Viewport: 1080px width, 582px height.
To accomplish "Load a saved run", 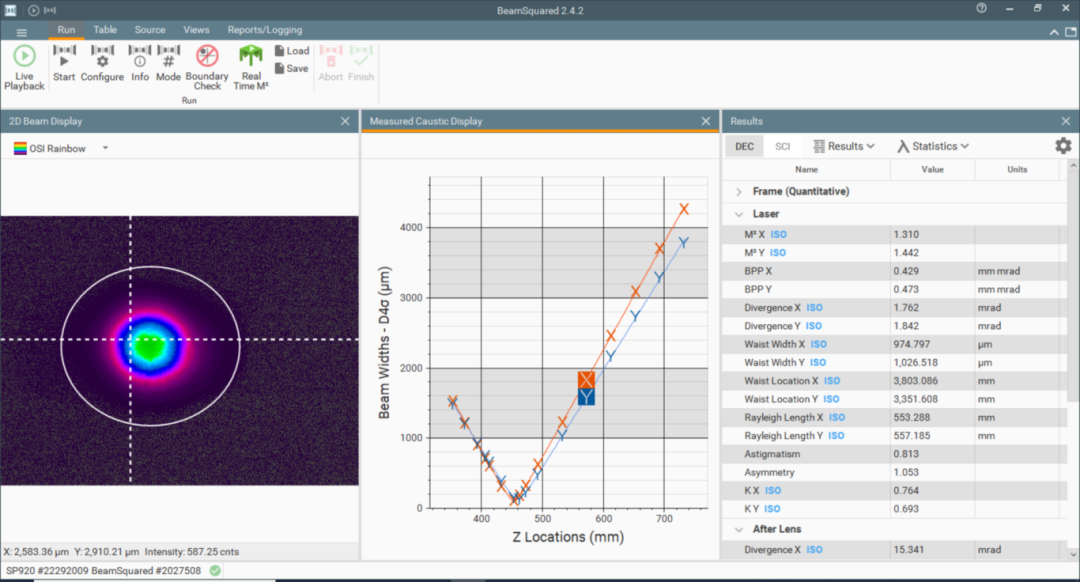I will [x=292, y=51].
